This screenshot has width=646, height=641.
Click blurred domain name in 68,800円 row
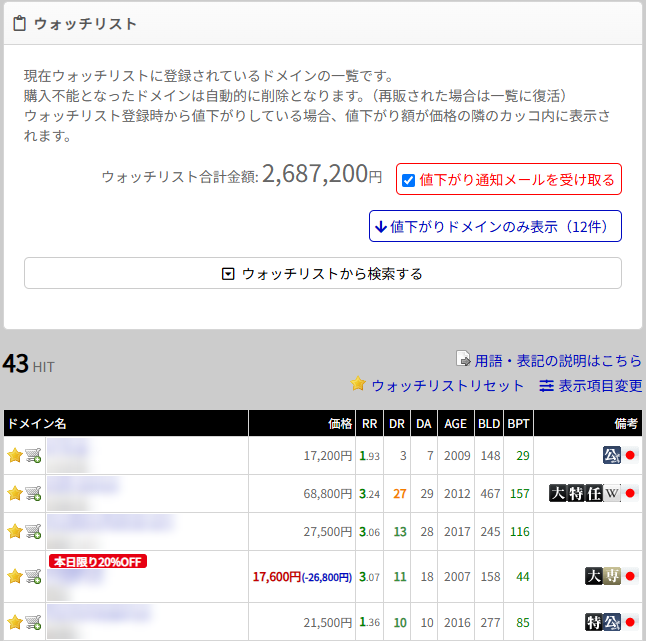tap(84, 485)
